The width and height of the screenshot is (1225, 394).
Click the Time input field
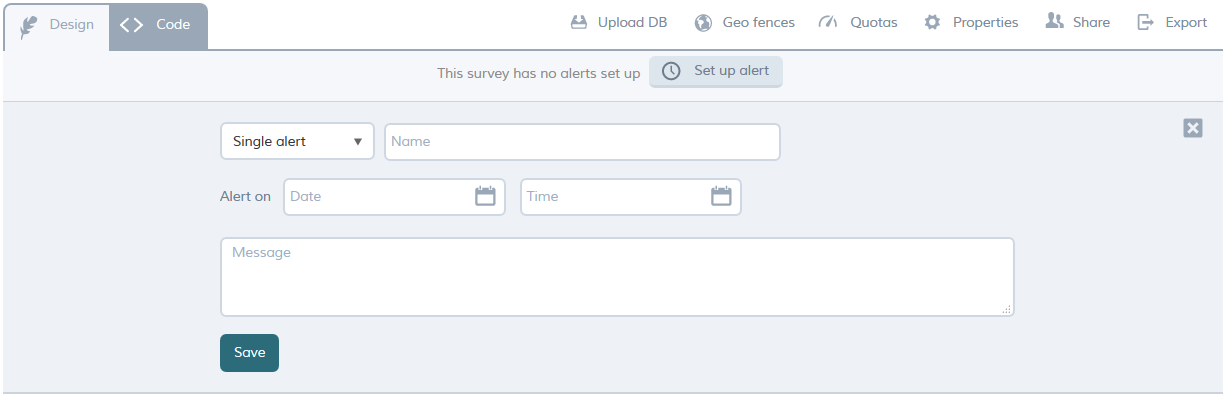tap(631, 196)
